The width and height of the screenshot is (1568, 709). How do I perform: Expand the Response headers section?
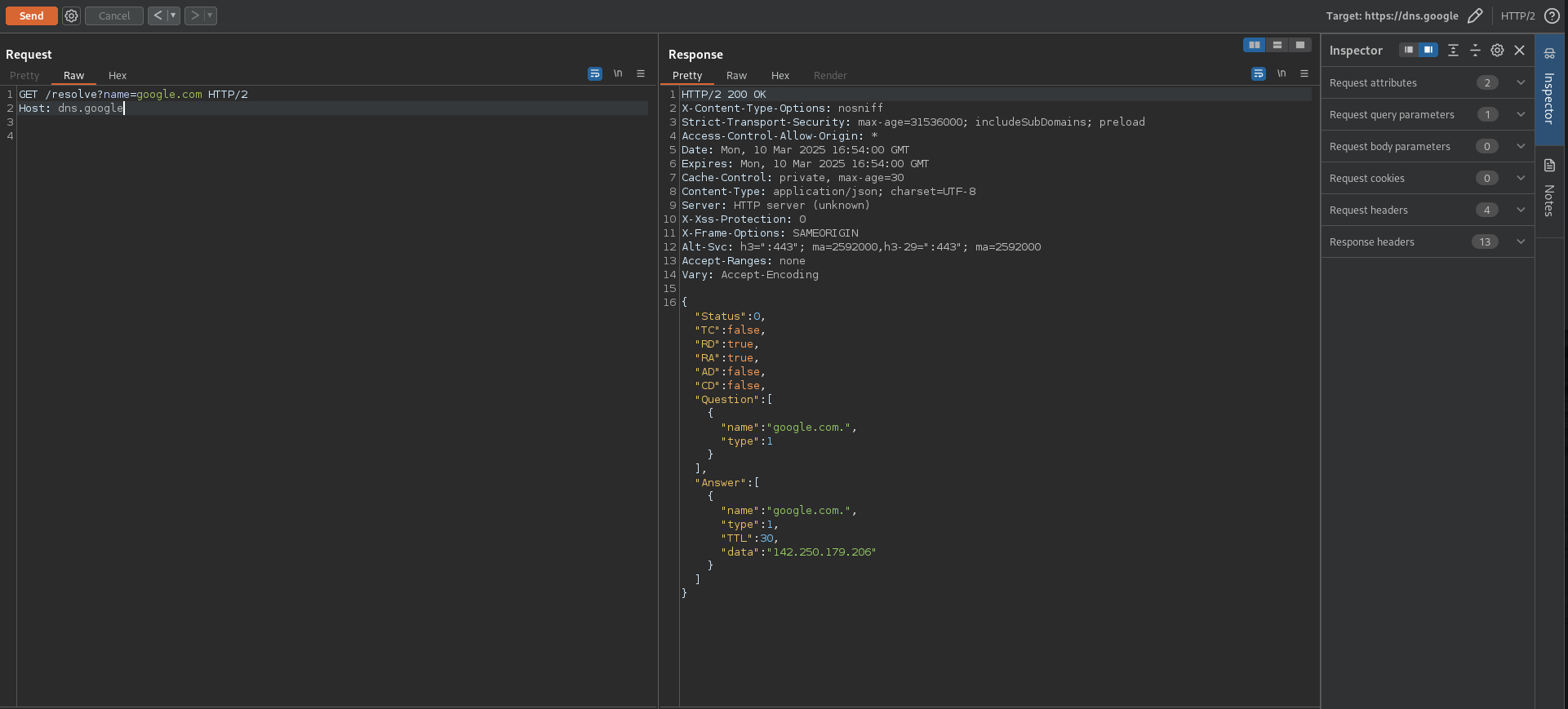1520,242
